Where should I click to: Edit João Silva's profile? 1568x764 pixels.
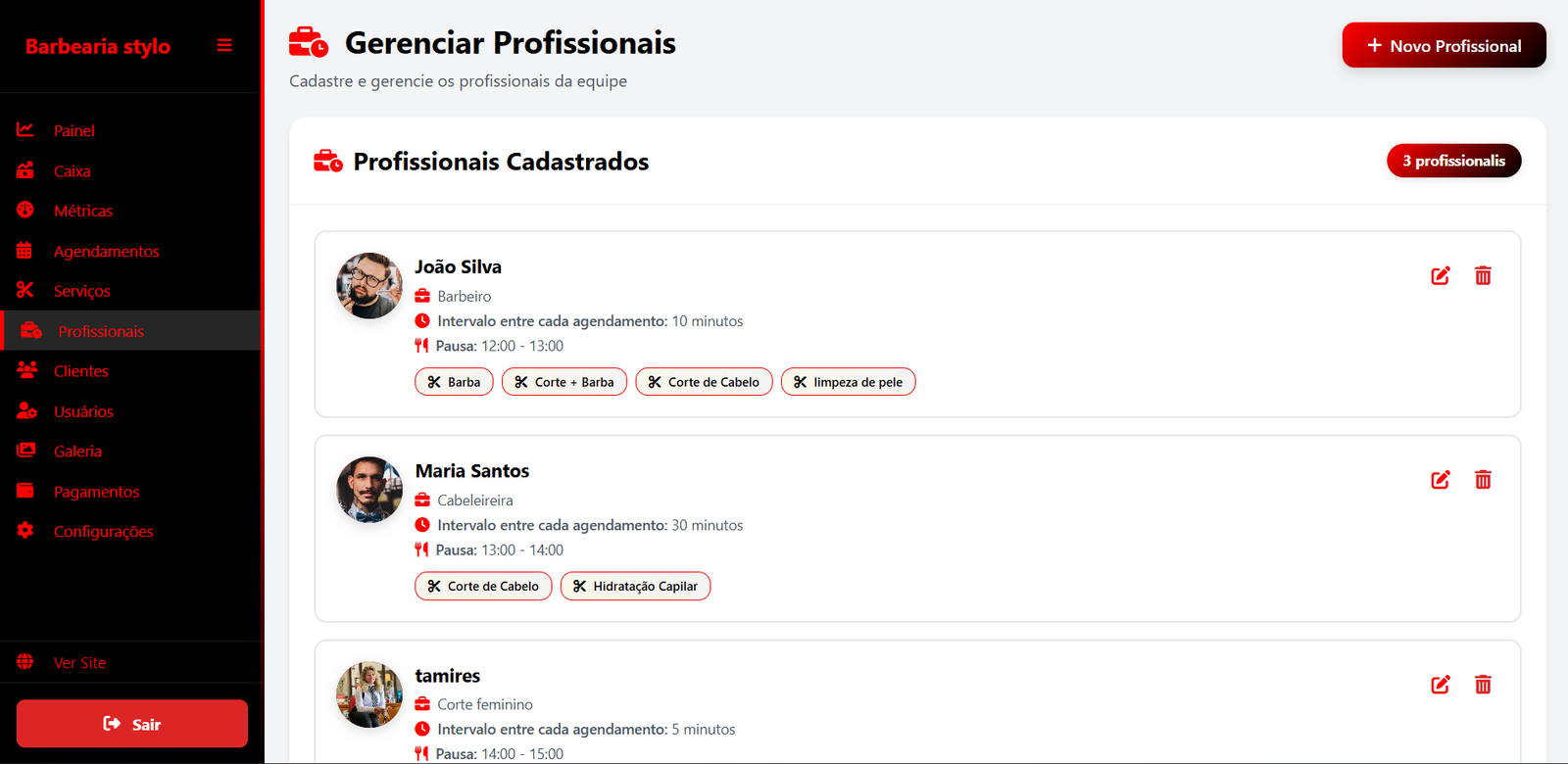(1440, 276)
